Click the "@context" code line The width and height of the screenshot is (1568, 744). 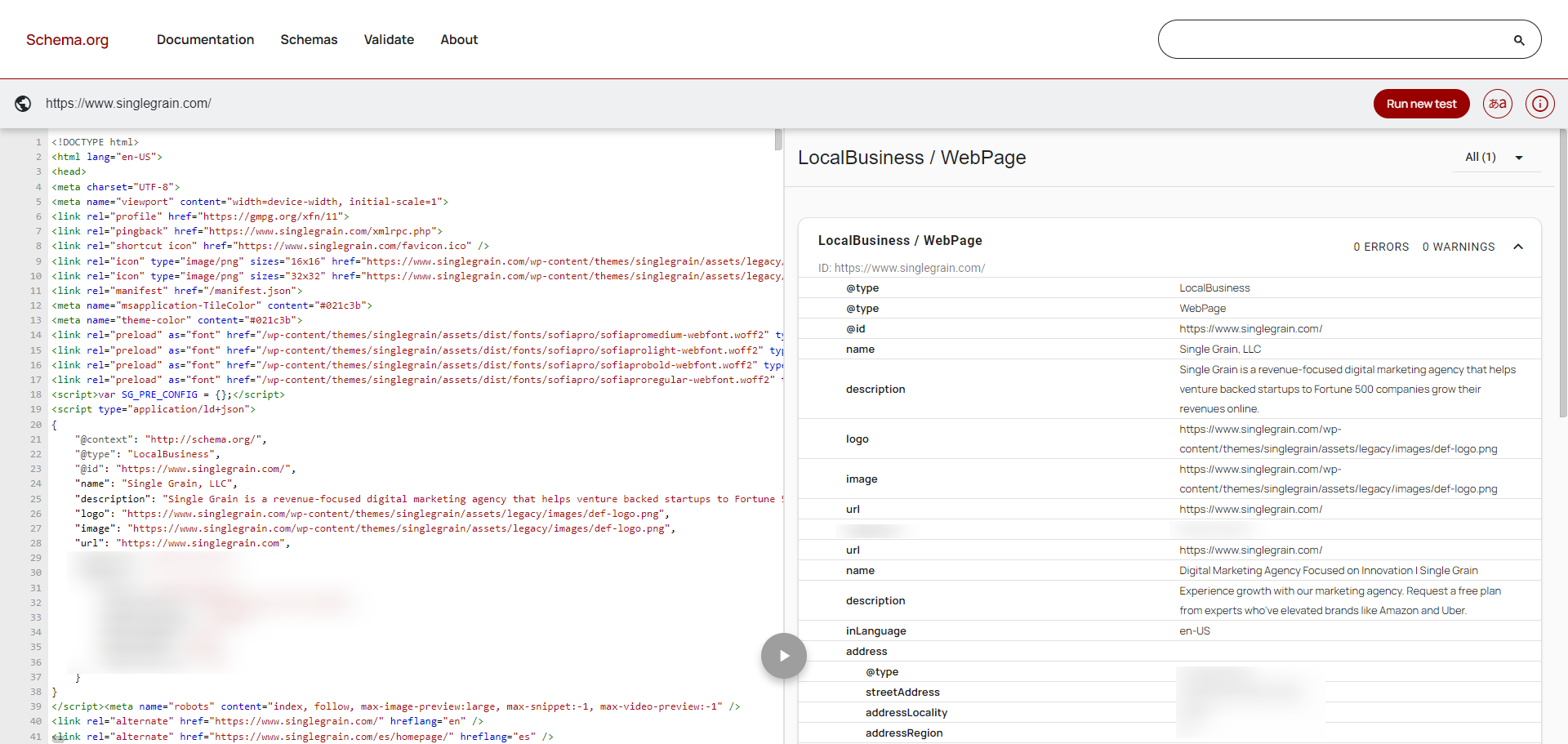(171, 439)
